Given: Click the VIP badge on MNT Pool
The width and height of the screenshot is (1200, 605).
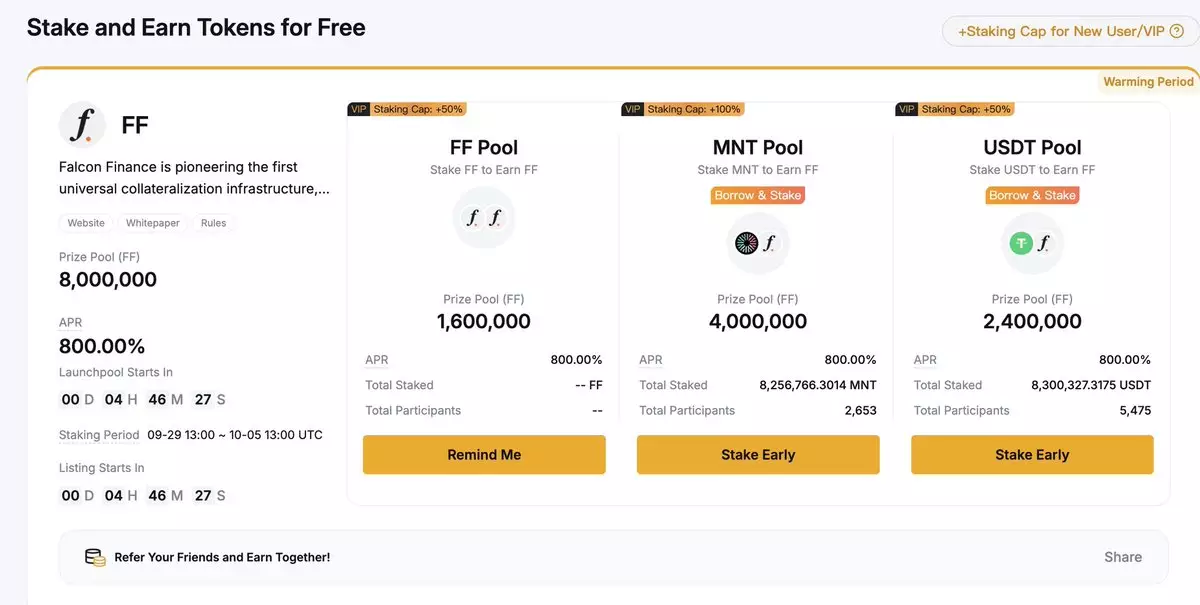Looking at the screenshot, I should pos(633,109).
